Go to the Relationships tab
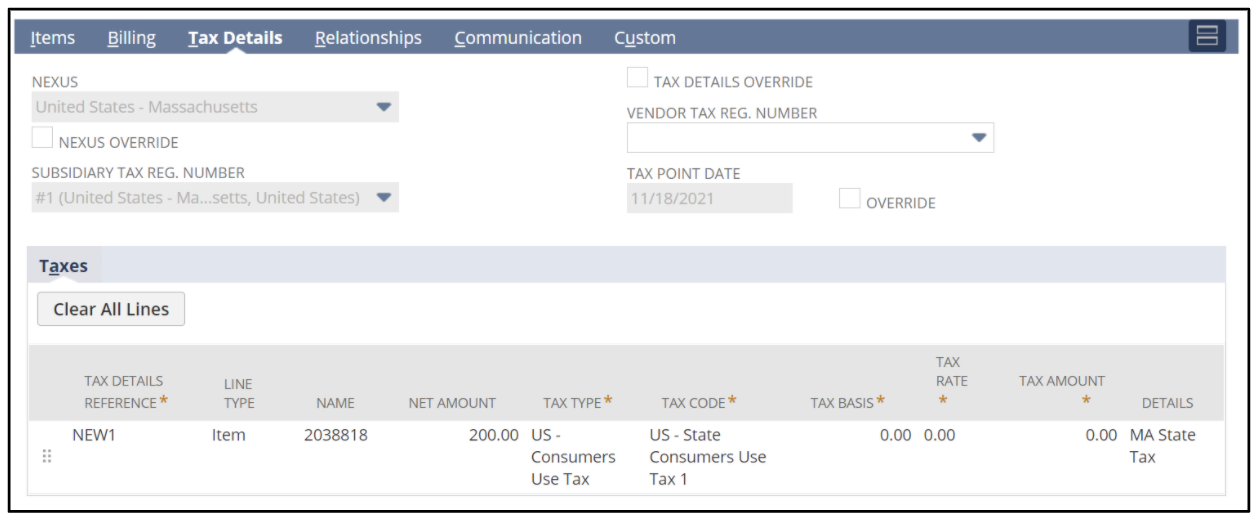This screenshot has height=522, width=1258. [368, 38]
